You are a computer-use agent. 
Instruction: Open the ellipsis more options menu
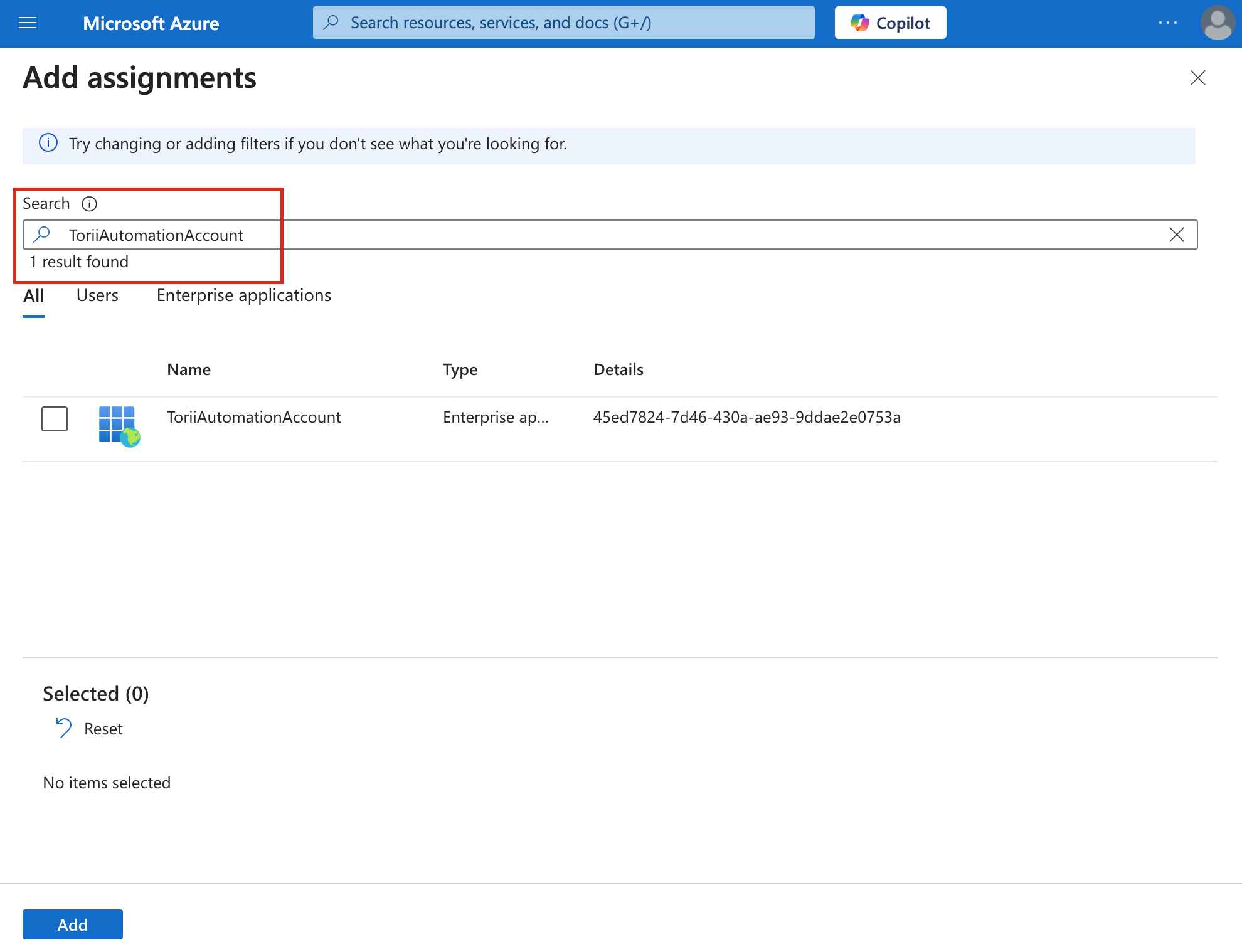pos(1167,23)
